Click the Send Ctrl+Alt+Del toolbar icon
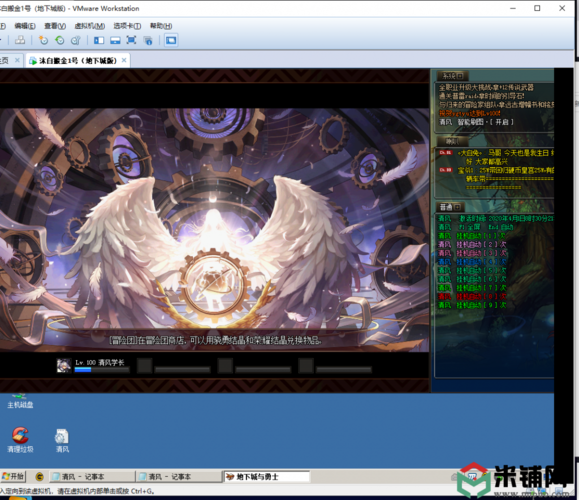Viewport: 579px width, 500px height. point(20,40)
